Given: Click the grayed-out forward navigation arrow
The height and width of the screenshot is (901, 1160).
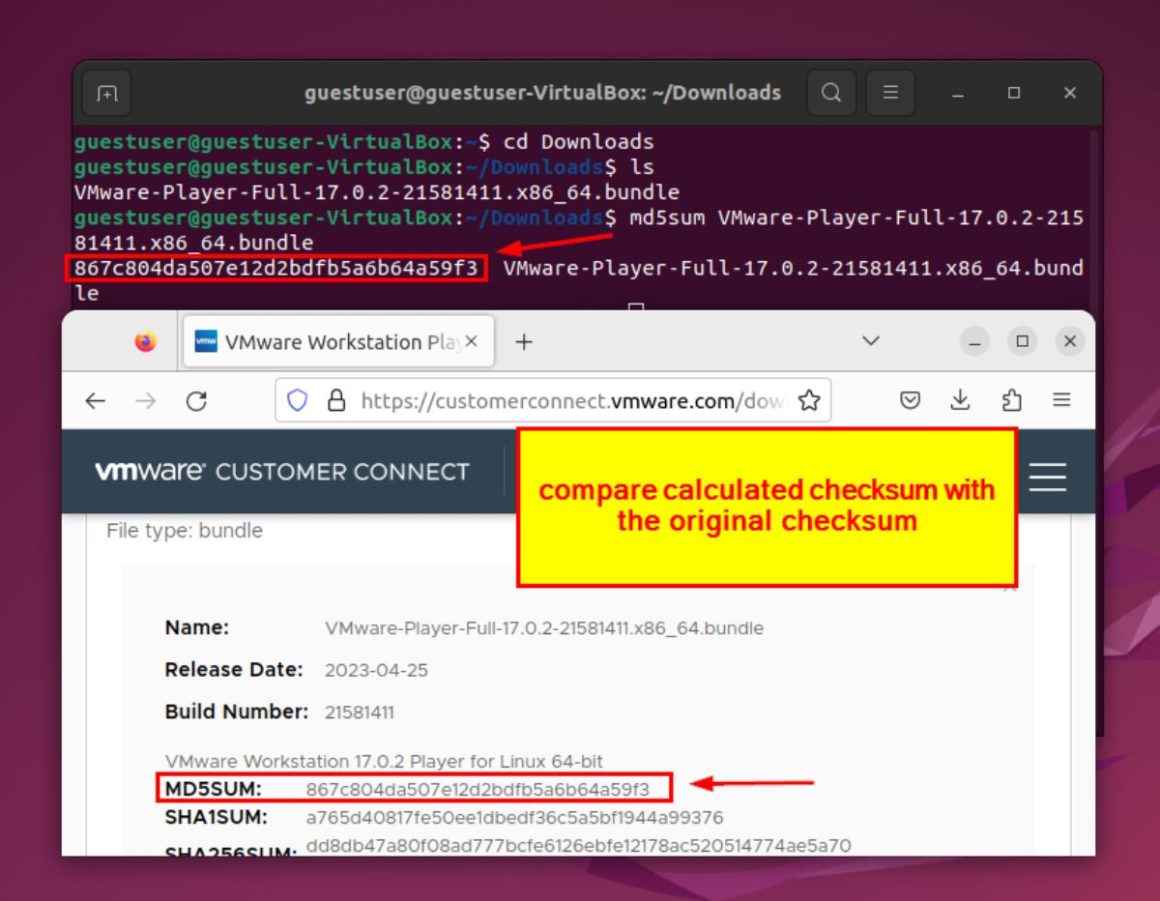Looking at the screenshot, I should click(144, 399).
